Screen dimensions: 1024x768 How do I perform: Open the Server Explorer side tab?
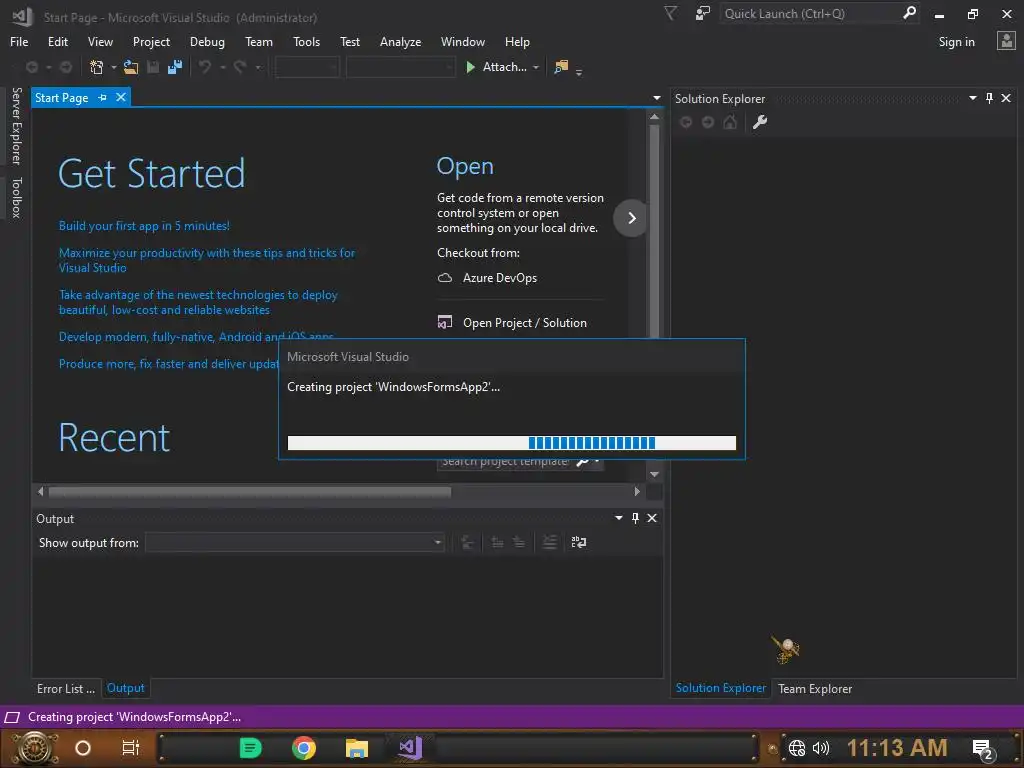(17, 126)
